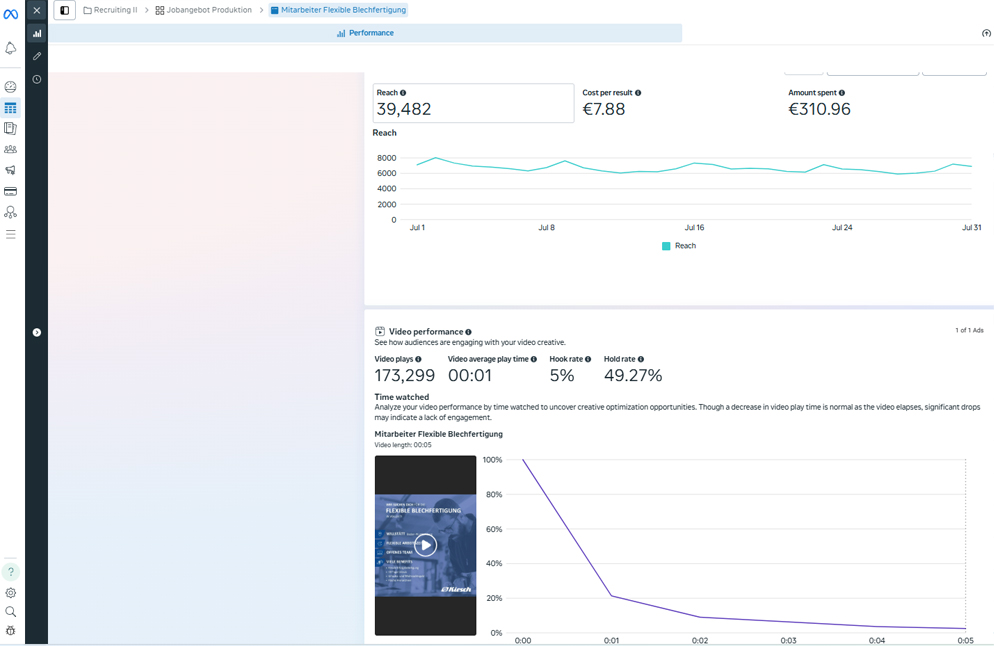Image resolution: width=994 pixels, height=646 pixels.
Task: Select the Reach metric card
Action: [x=473, y=103]
